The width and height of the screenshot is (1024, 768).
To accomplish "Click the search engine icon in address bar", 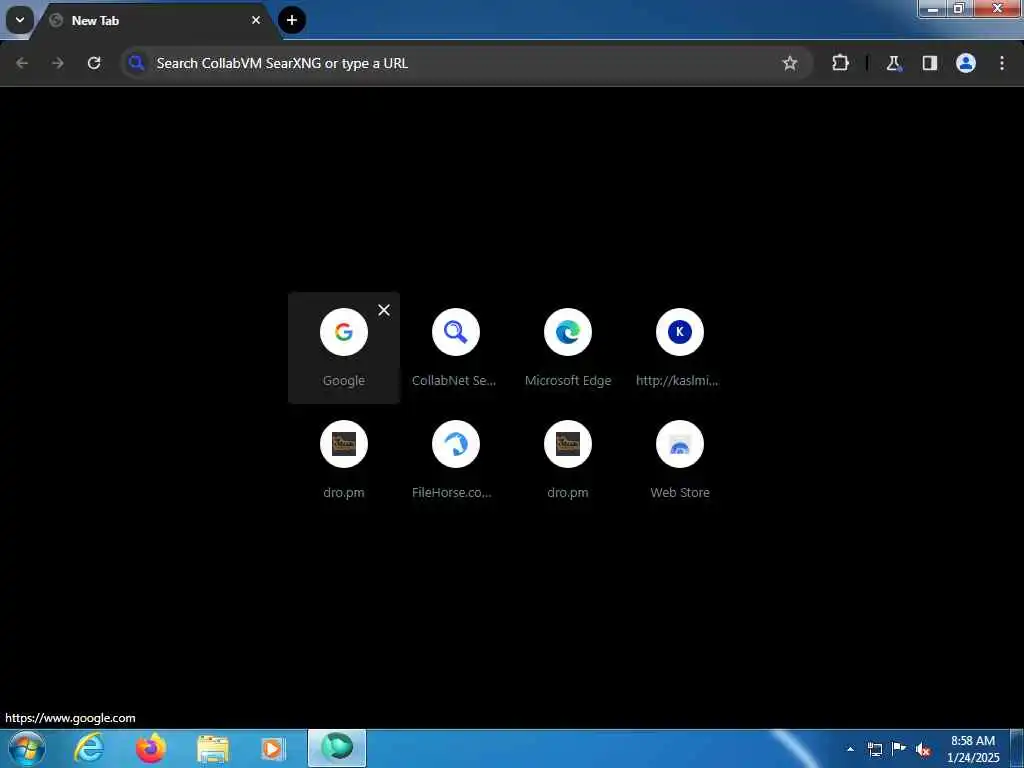I will (x=136, y=63).
